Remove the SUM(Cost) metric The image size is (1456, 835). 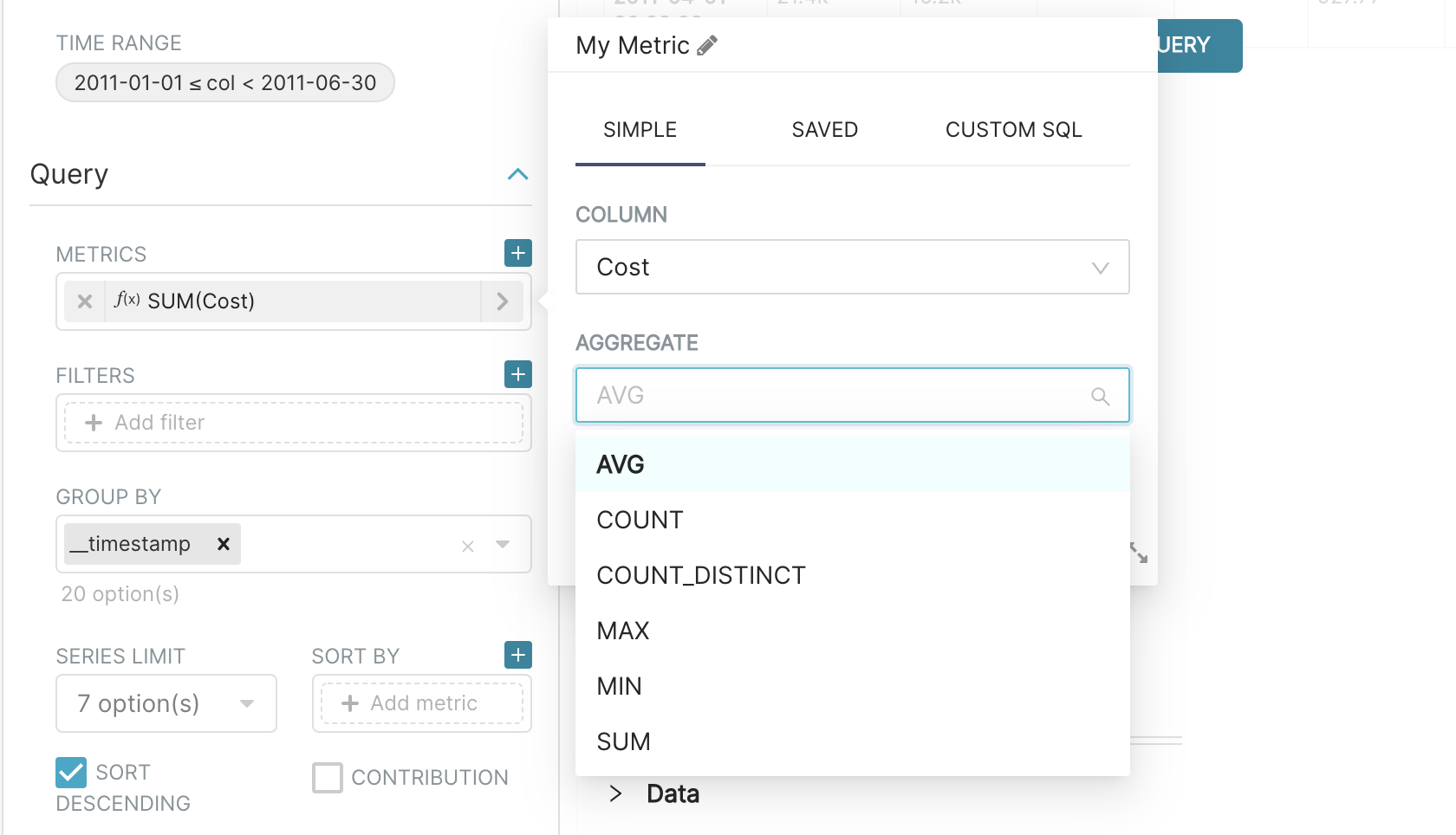coord(85,301)
